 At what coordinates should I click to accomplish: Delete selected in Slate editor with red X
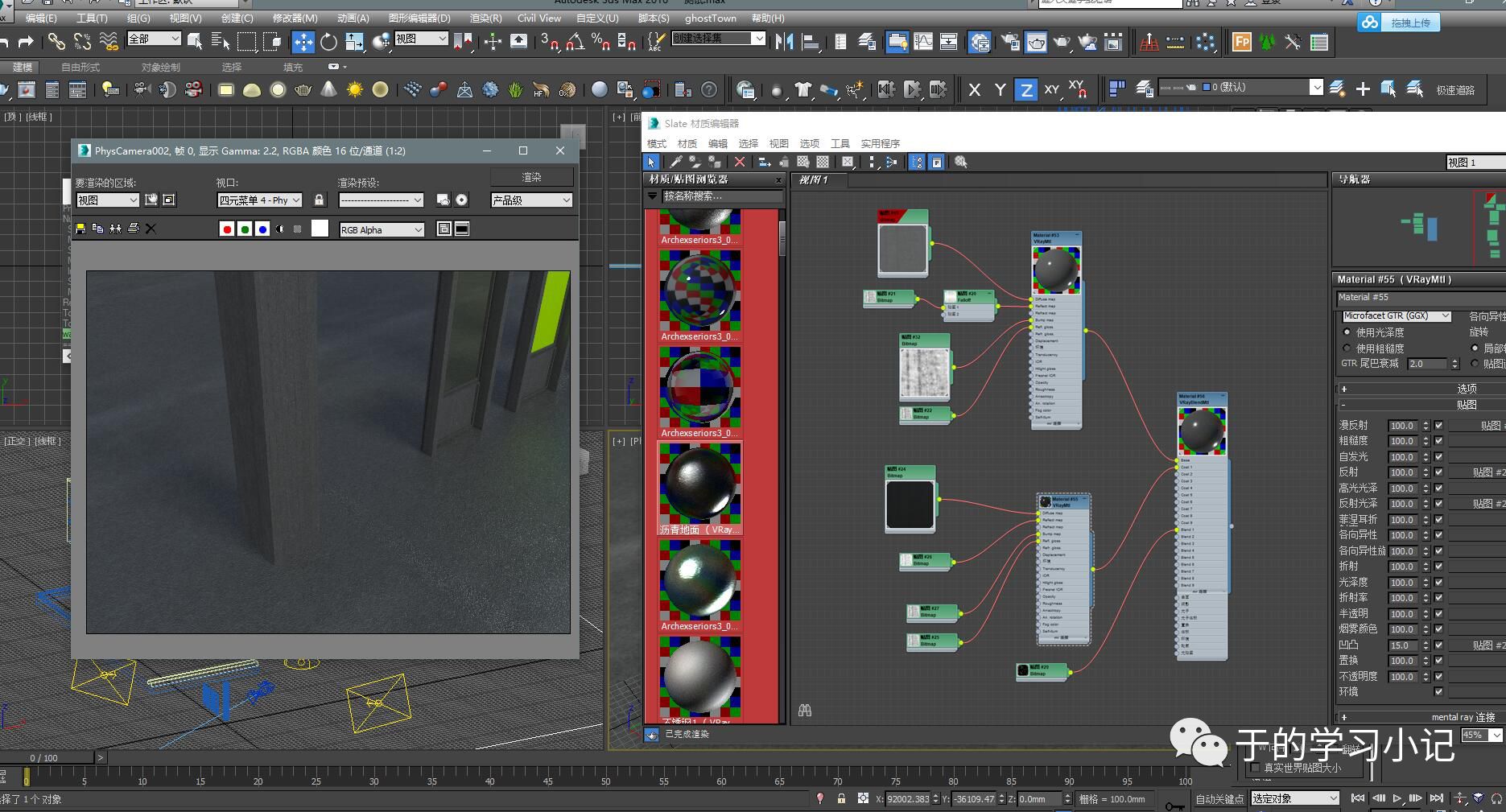click(740, 162)
